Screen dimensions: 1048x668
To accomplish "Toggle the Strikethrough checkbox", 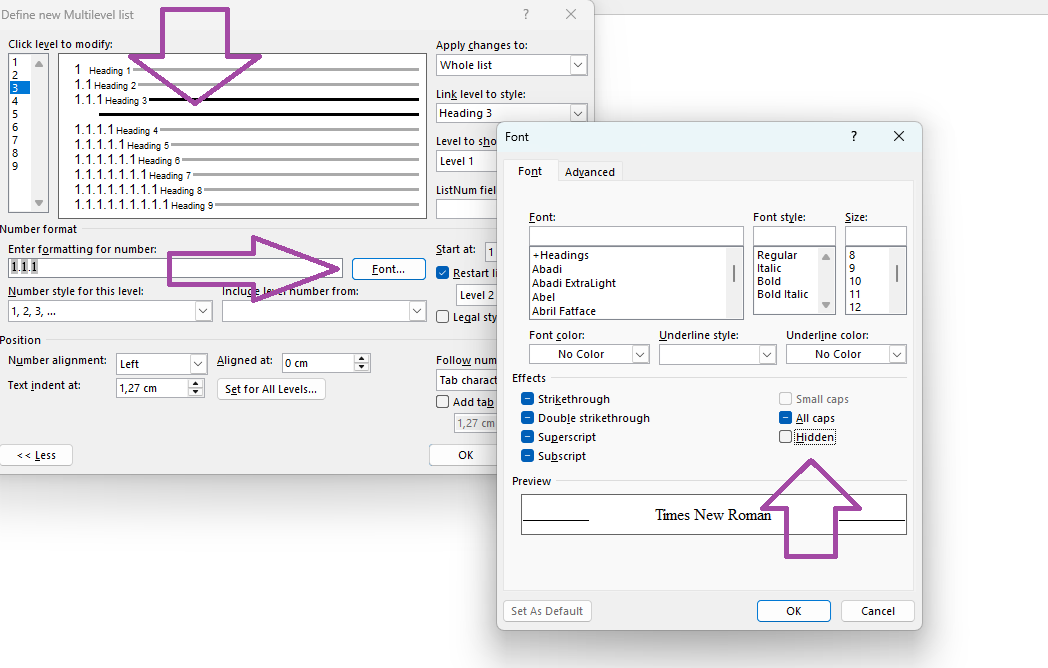I will pos(527,399).
